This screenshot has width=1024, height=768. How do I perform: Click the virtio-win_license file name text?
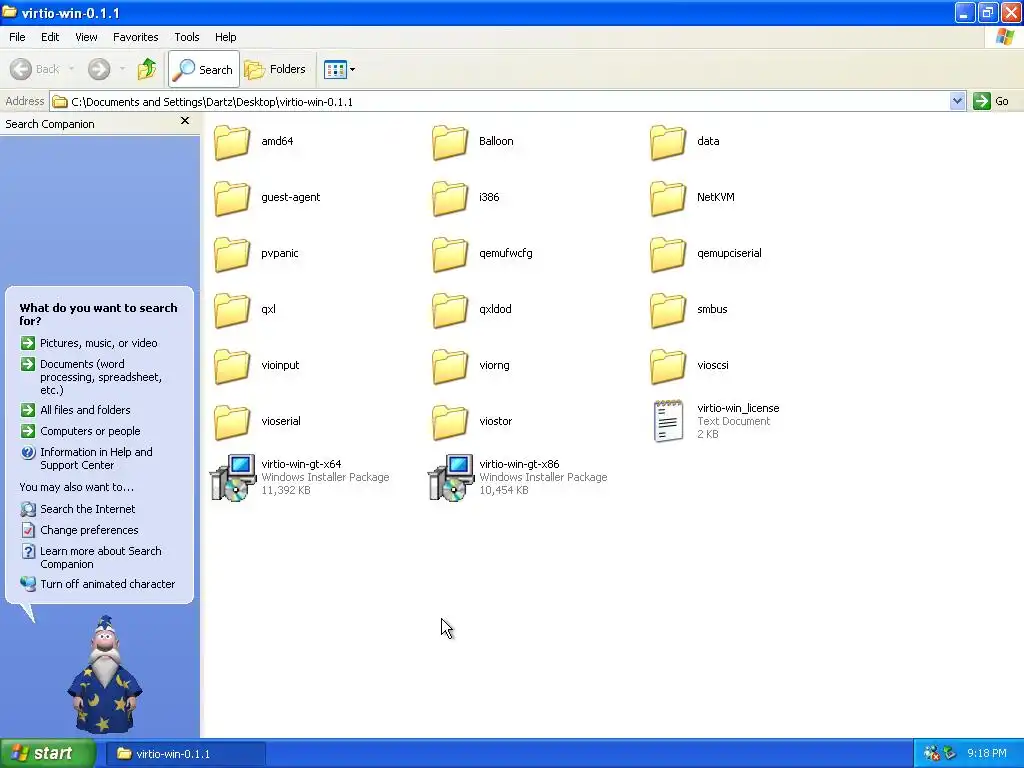(x=738, y=408)
